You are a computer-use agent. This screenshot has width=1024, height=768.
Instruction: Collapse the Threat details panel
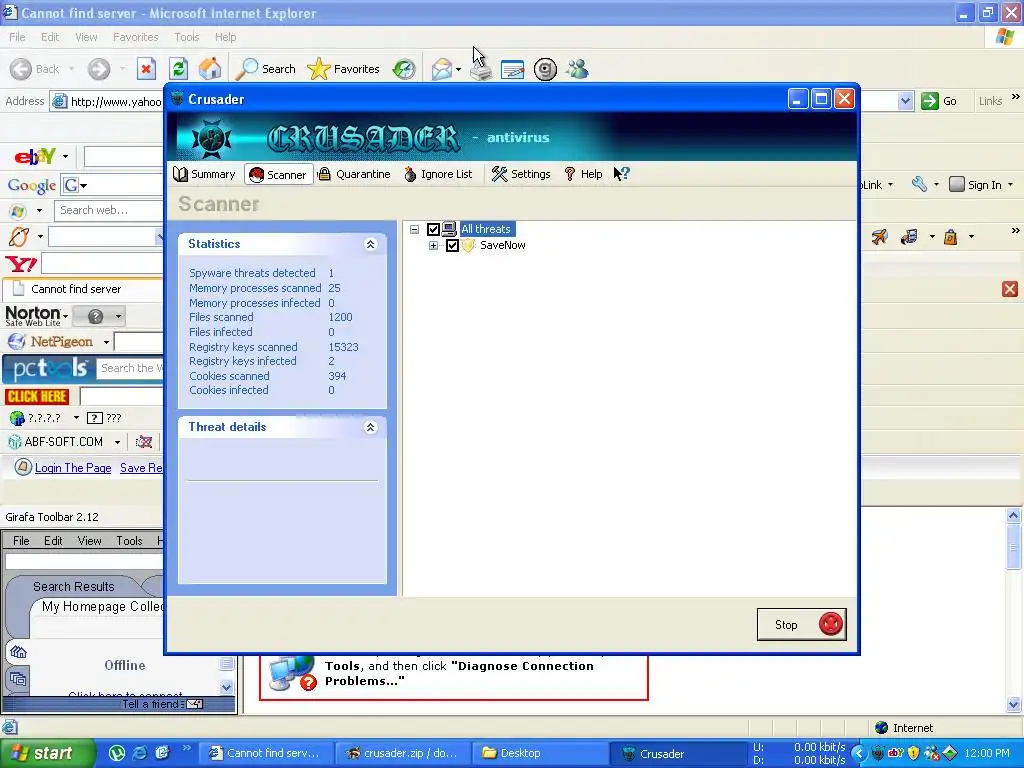click(370, 427)
